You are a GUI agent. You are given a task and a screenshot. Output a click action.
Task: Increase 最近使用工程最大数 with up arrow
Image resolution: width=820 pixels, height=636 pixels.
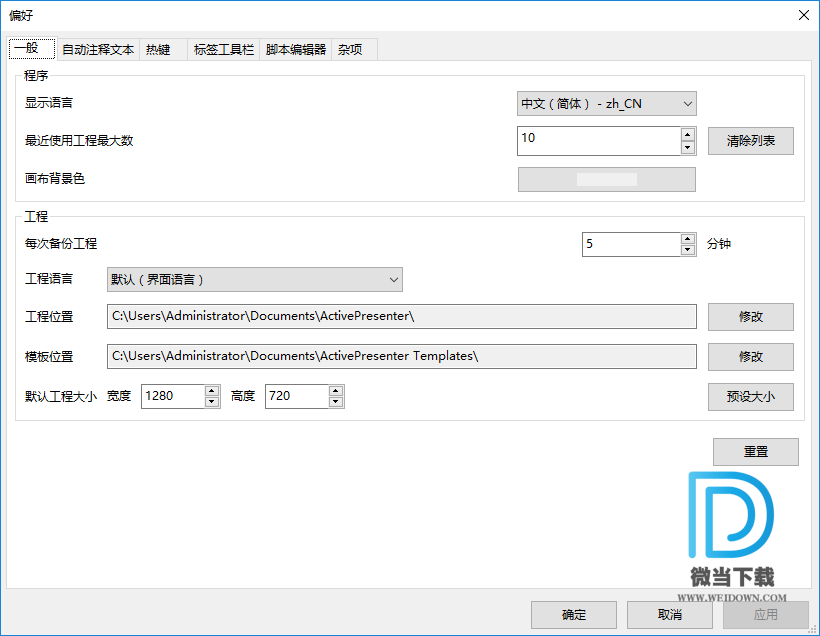tap(688, 134)
